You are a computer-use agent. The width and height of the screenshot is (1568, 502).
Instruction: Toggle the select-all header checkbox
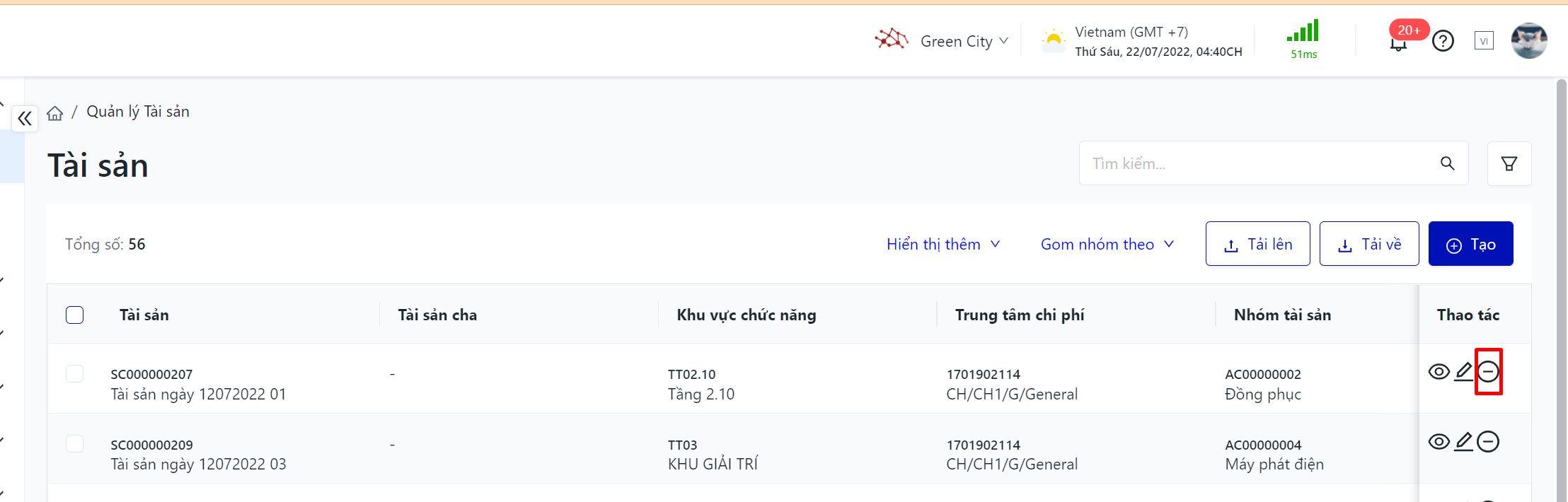75,315
